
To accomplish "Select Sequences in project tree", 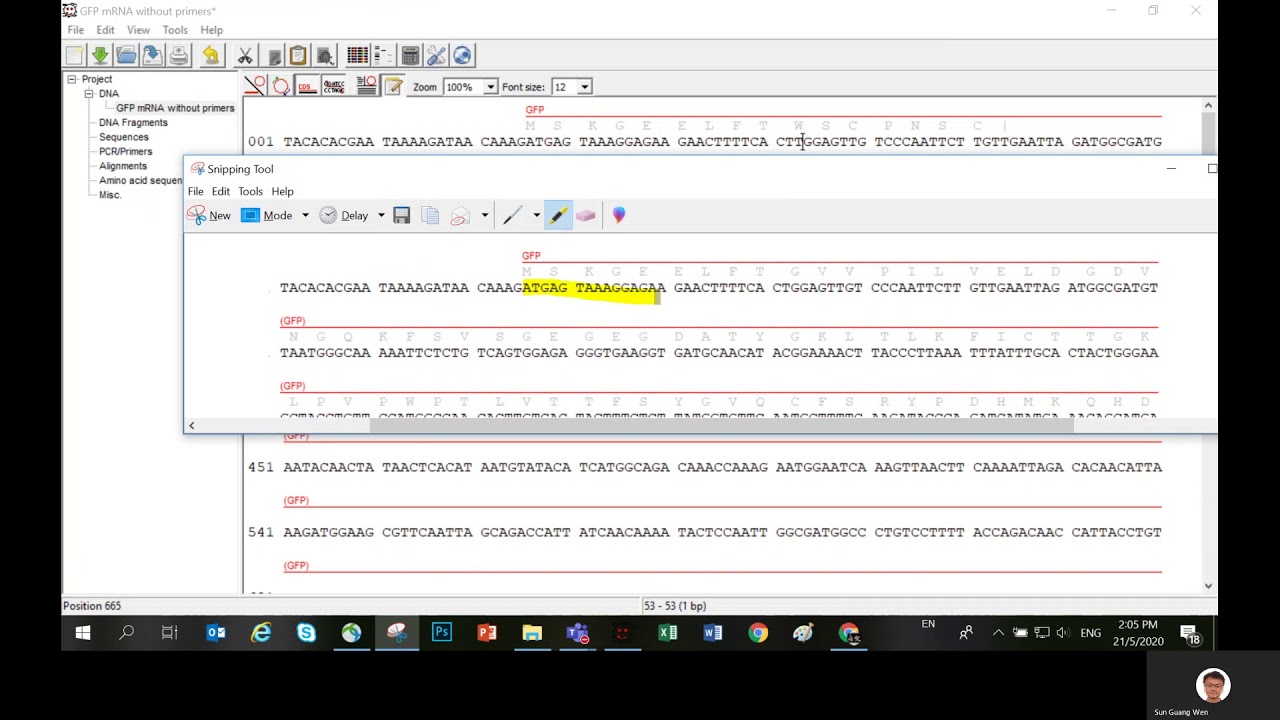I will click(123, 137).
